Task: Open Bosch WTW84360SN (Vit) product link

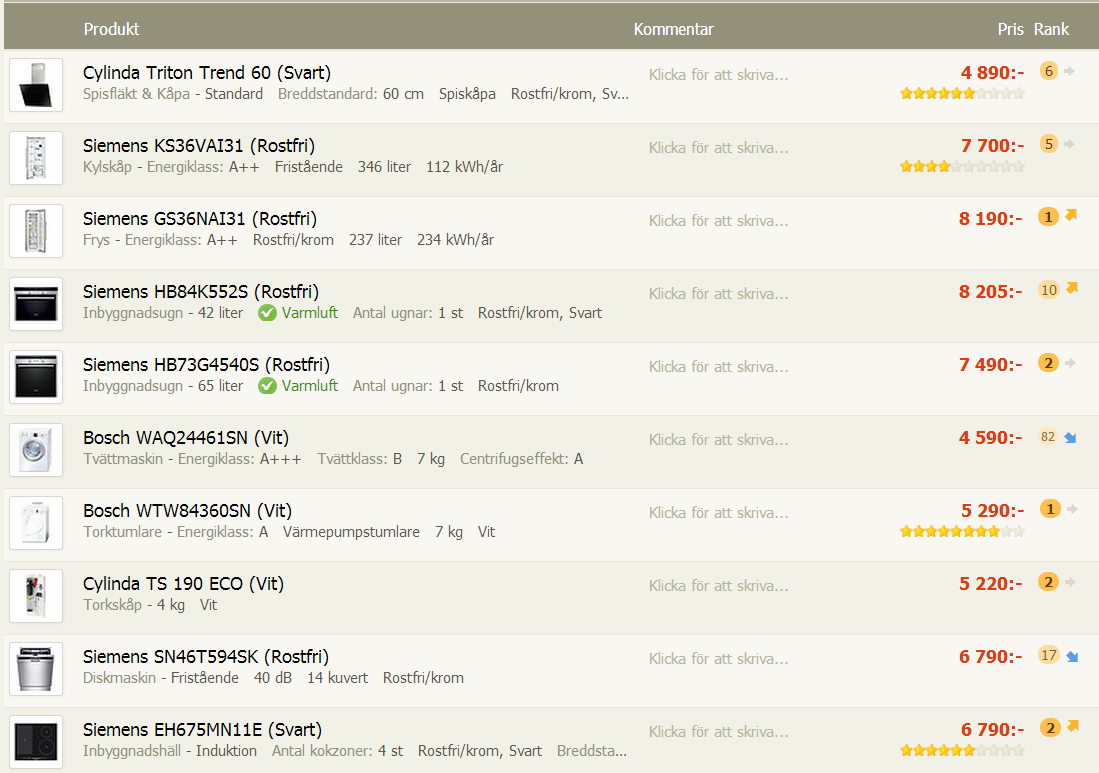Action: pos(187,510)
